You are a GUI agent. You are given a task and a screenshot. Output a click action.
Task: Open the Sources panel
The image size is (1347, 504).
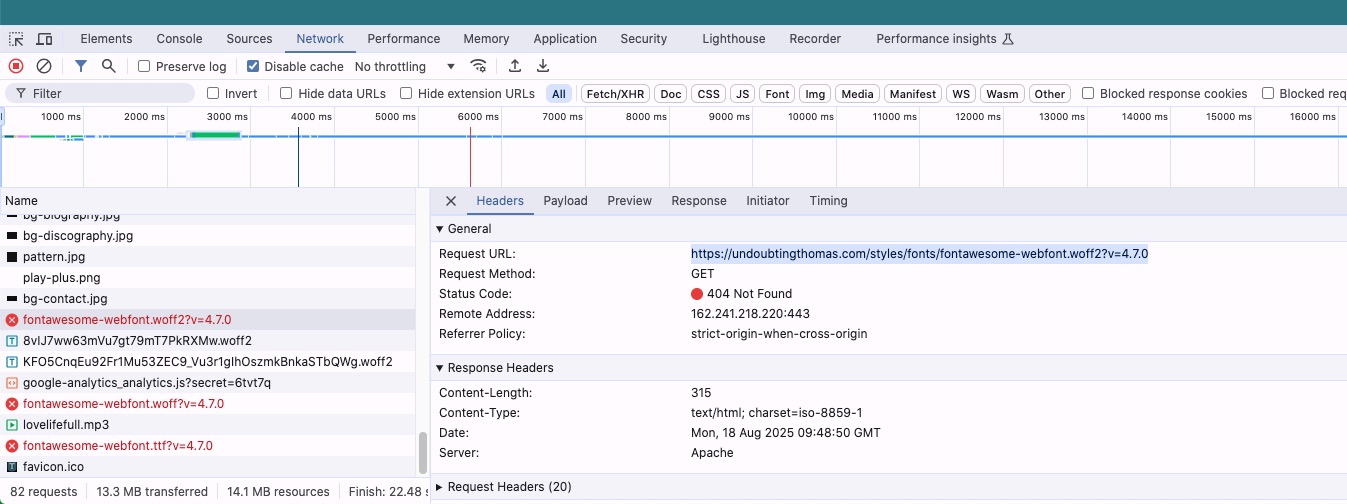[x=249, y=39]
